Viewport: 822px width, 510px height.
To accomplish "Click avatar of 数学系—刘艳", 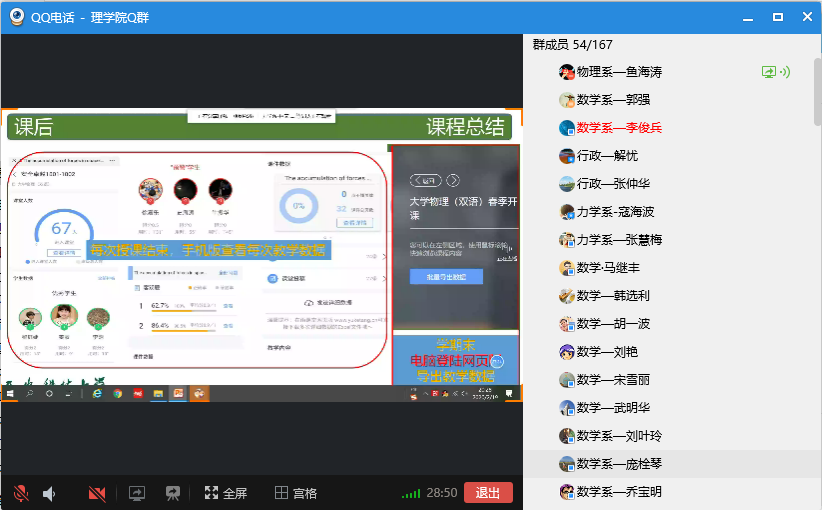I will tap(567, 352).
